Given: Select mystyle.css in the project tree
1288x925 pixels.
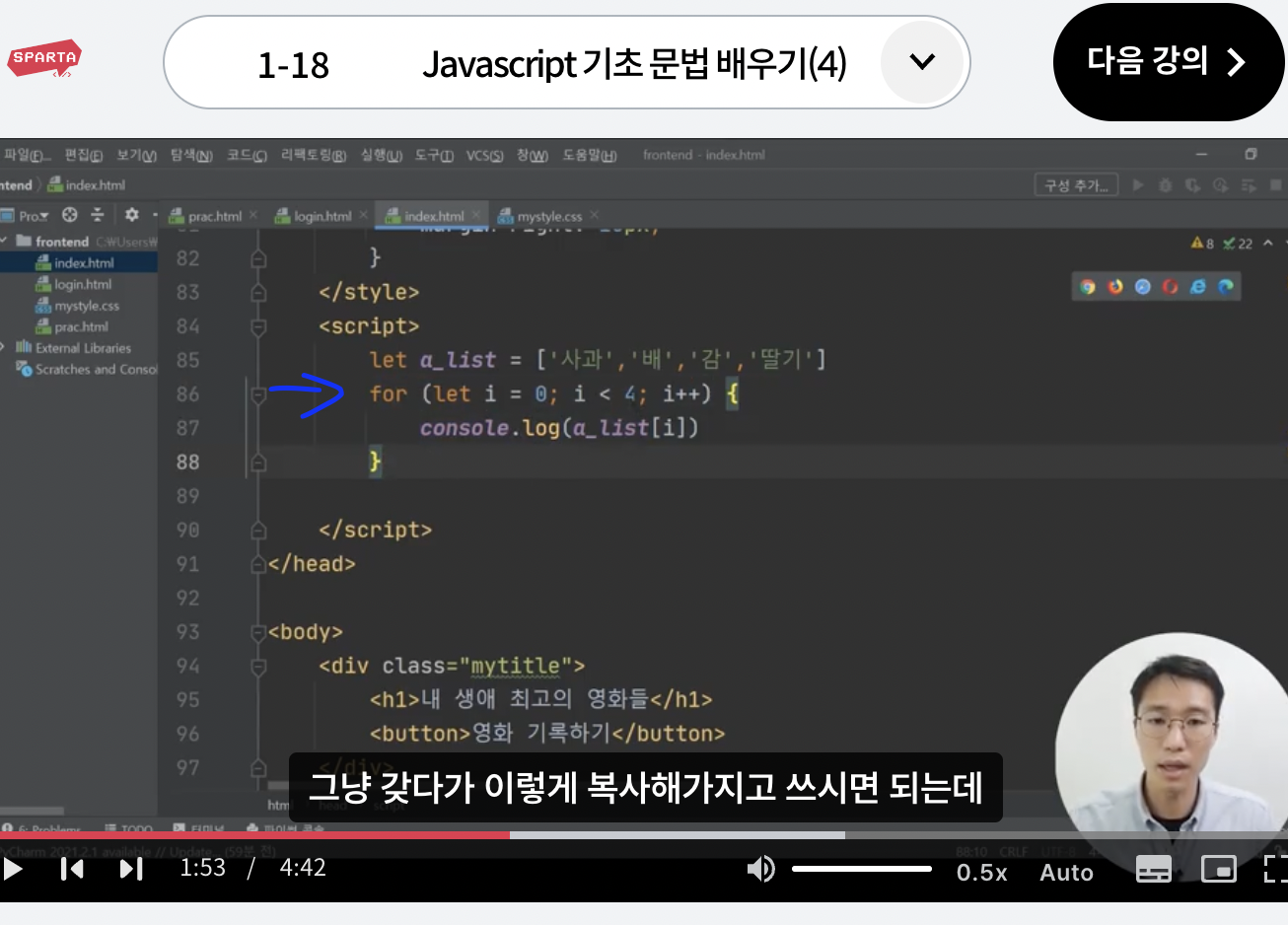Looking at the screenshot, I should click(78, 306).
